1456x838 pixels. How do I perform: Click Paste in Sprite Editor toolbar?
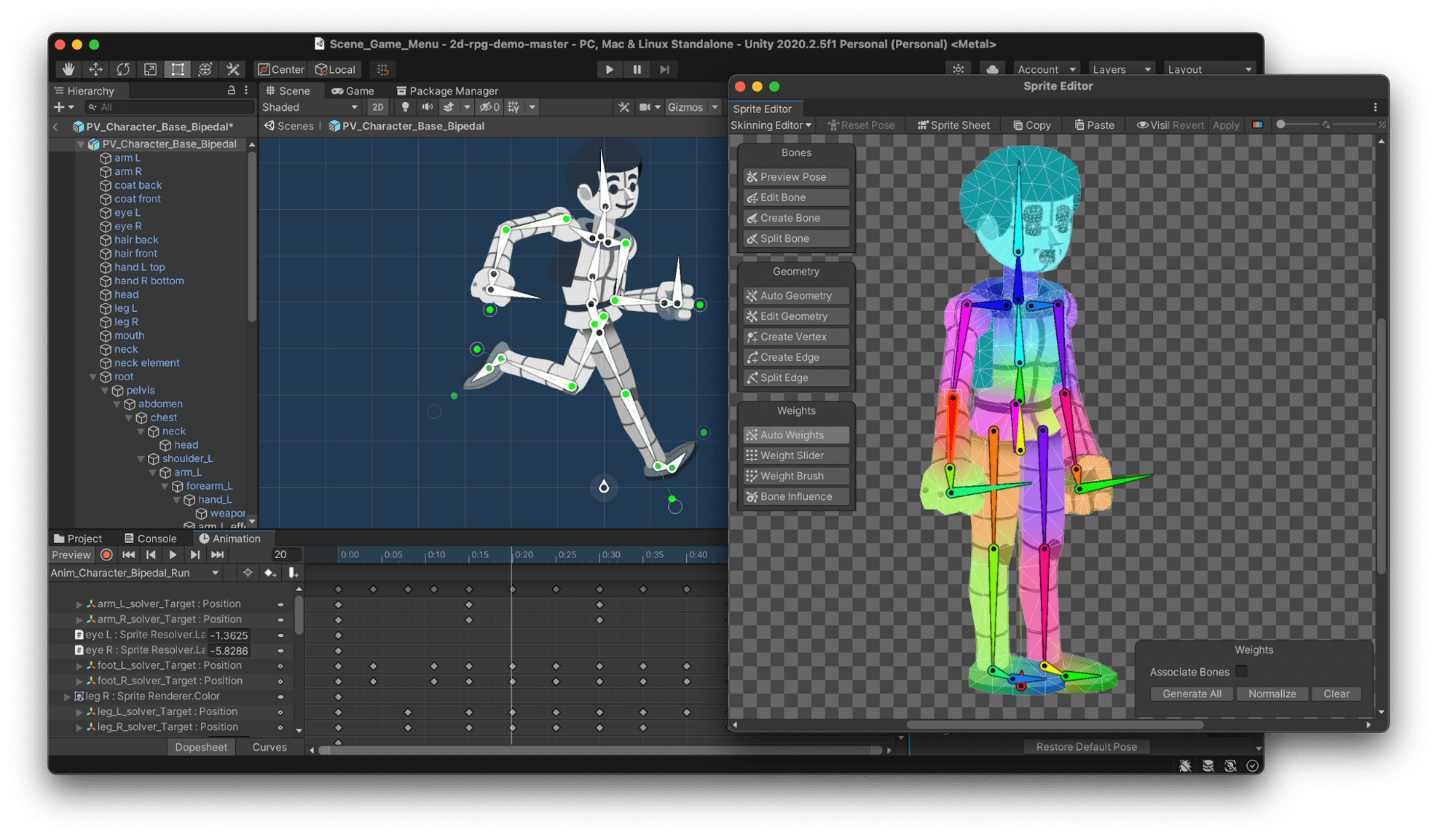click(x=1095, y=125)
